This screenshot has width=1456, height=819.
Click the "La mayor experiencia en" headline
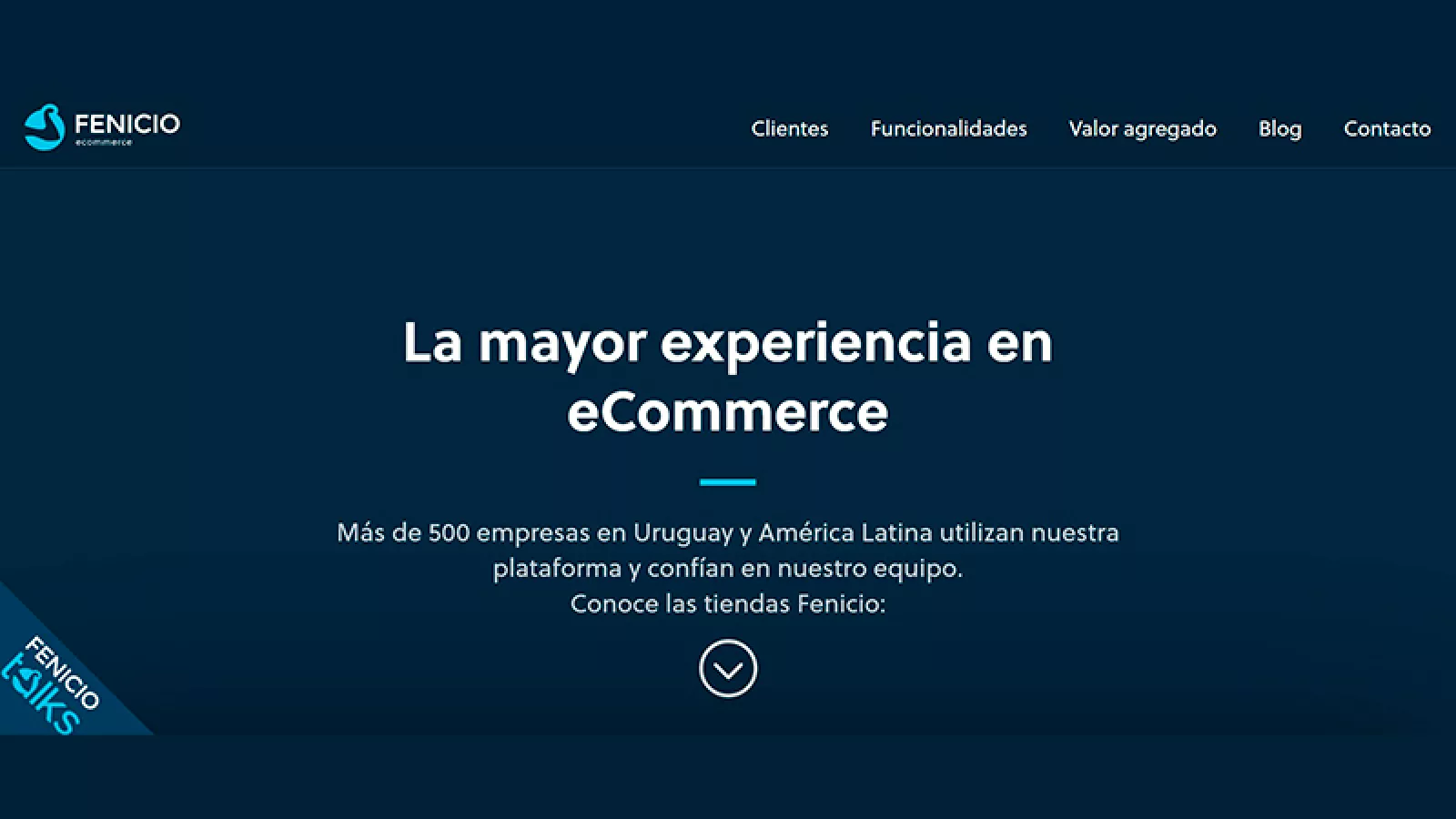pyautogui.click(x=728, y=344)
